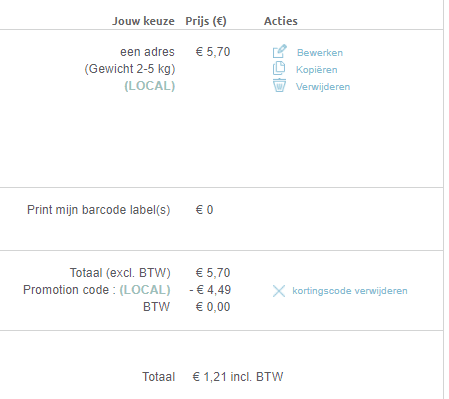449x399 pixels.
Task: Click the Gewicht 2-5 kg description
Action: tap(130, 69)
